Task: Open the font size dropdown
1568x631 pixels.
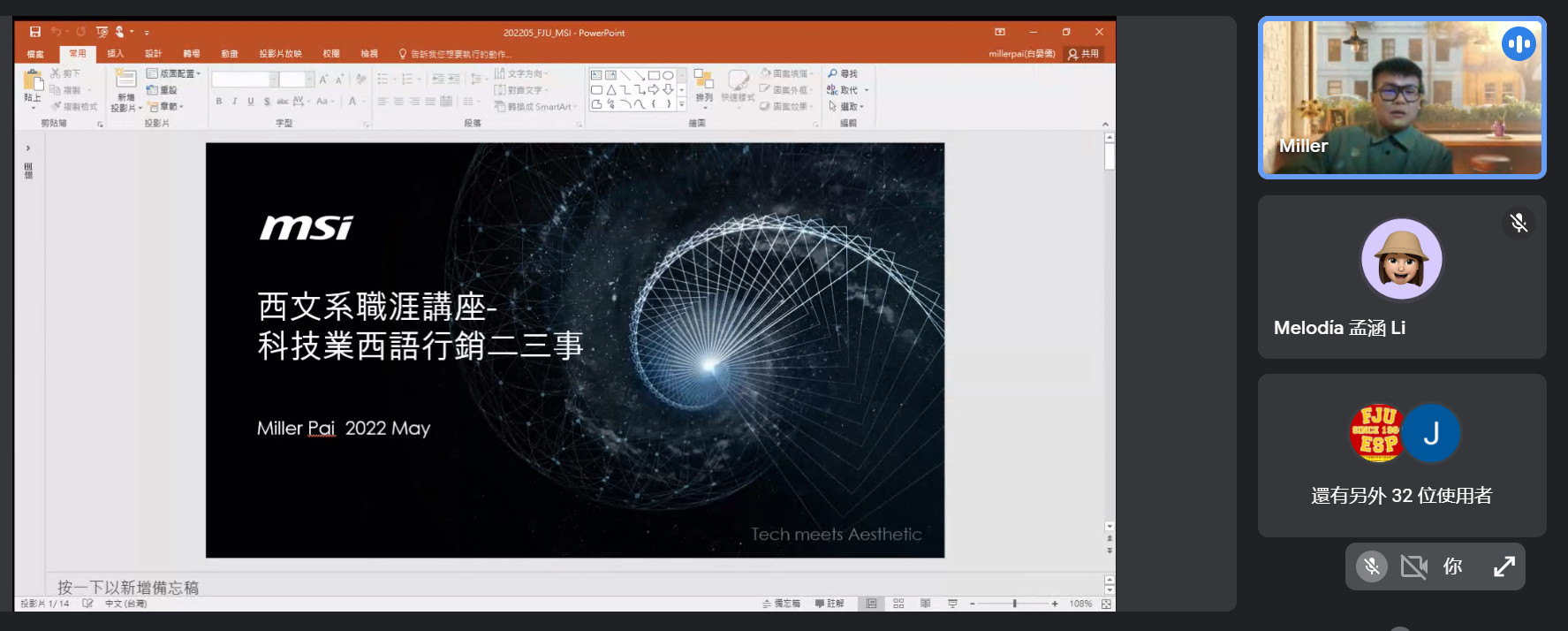Action: (x=309, y=80)
